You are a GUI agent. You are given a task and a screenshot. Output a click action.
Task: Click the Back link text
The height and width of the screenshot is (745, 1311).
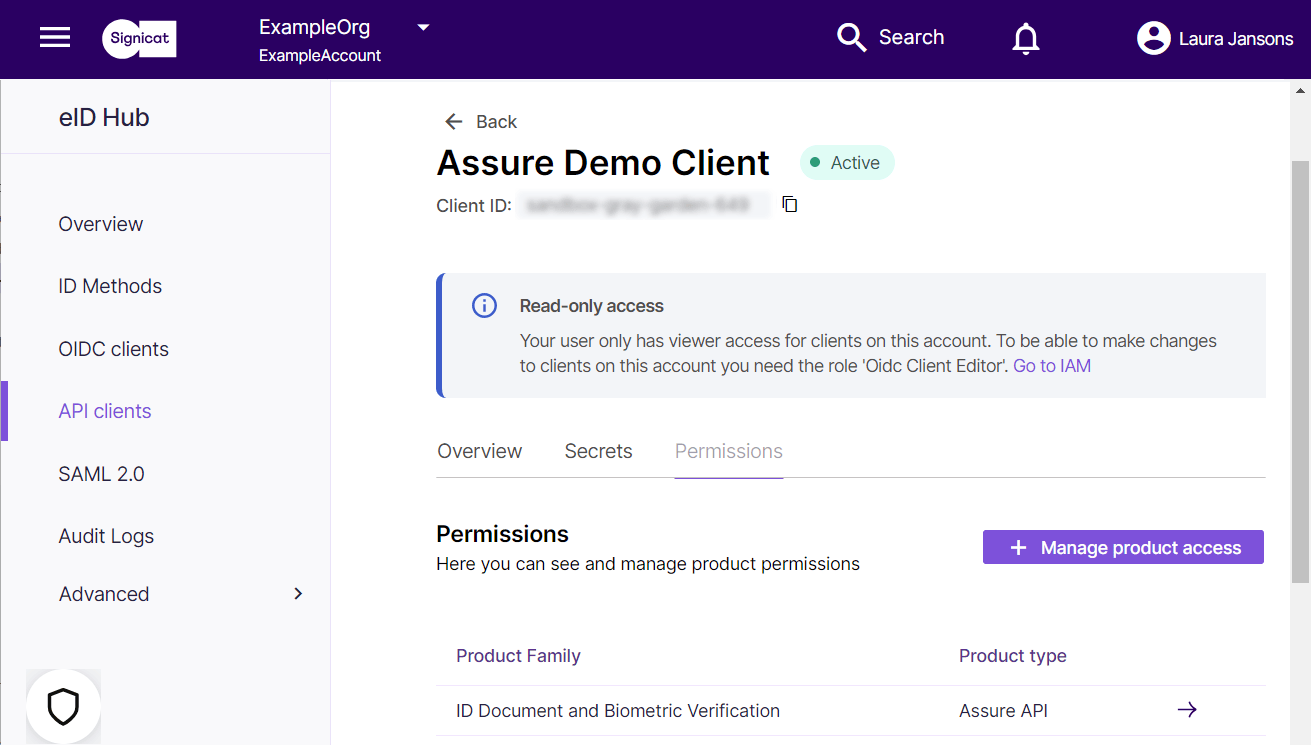pyautogui.click(x=497, y=122)
